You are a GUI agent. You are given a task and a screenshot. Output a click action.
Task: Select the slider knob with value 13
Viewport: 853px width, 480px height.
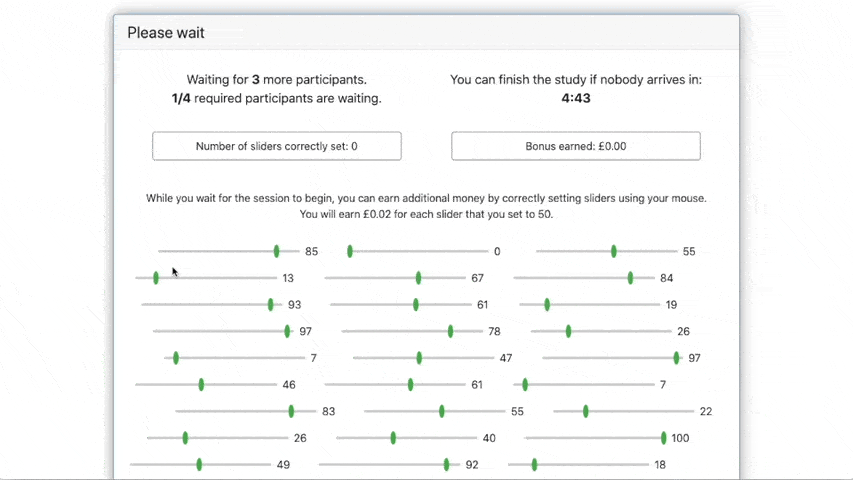click(x=156, y=278)
